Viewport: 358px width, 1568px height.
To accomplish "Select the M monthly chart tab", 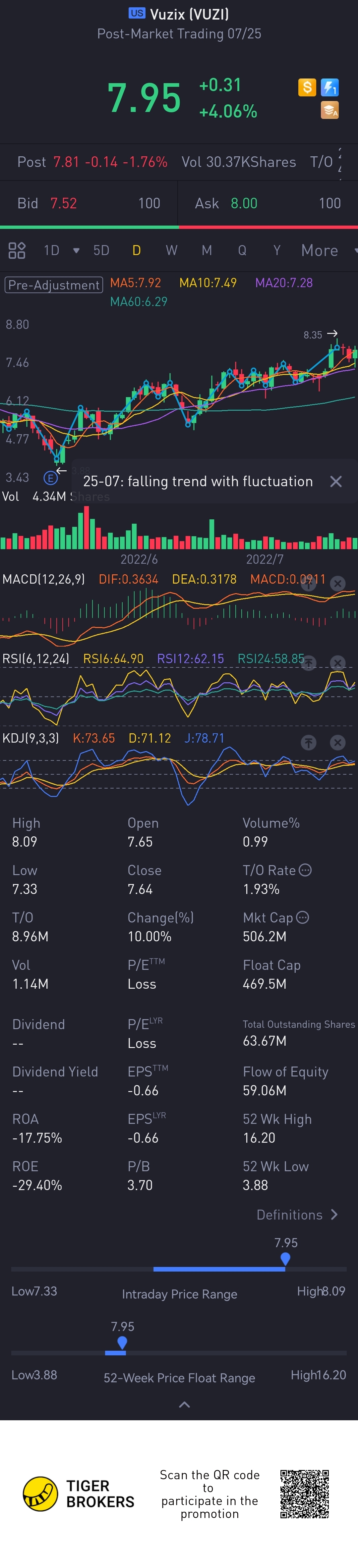I will tap(207, 250).
